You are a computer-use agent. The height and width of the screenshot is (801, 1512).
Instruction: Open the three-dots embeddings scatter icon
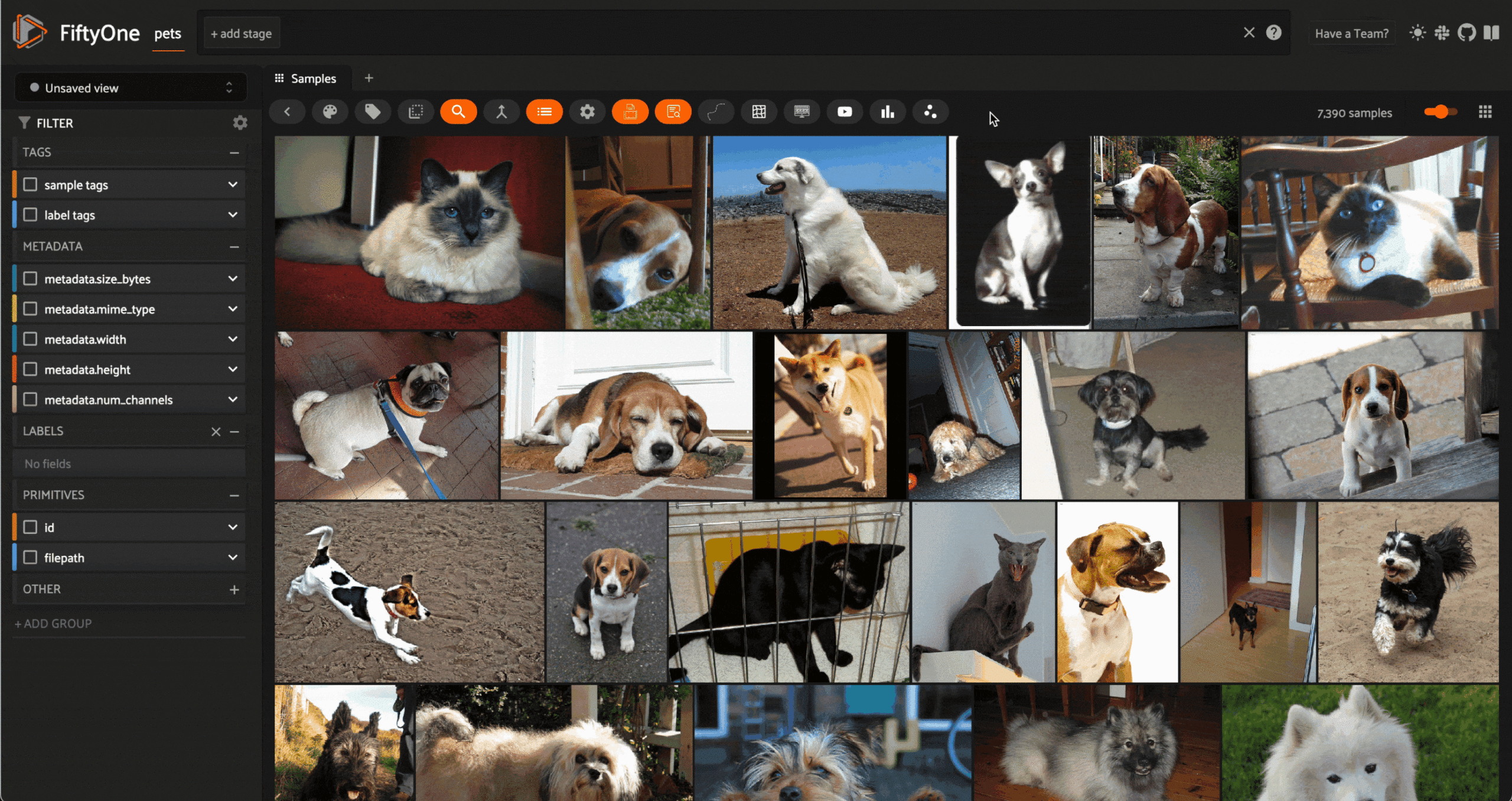coord(930,112)
